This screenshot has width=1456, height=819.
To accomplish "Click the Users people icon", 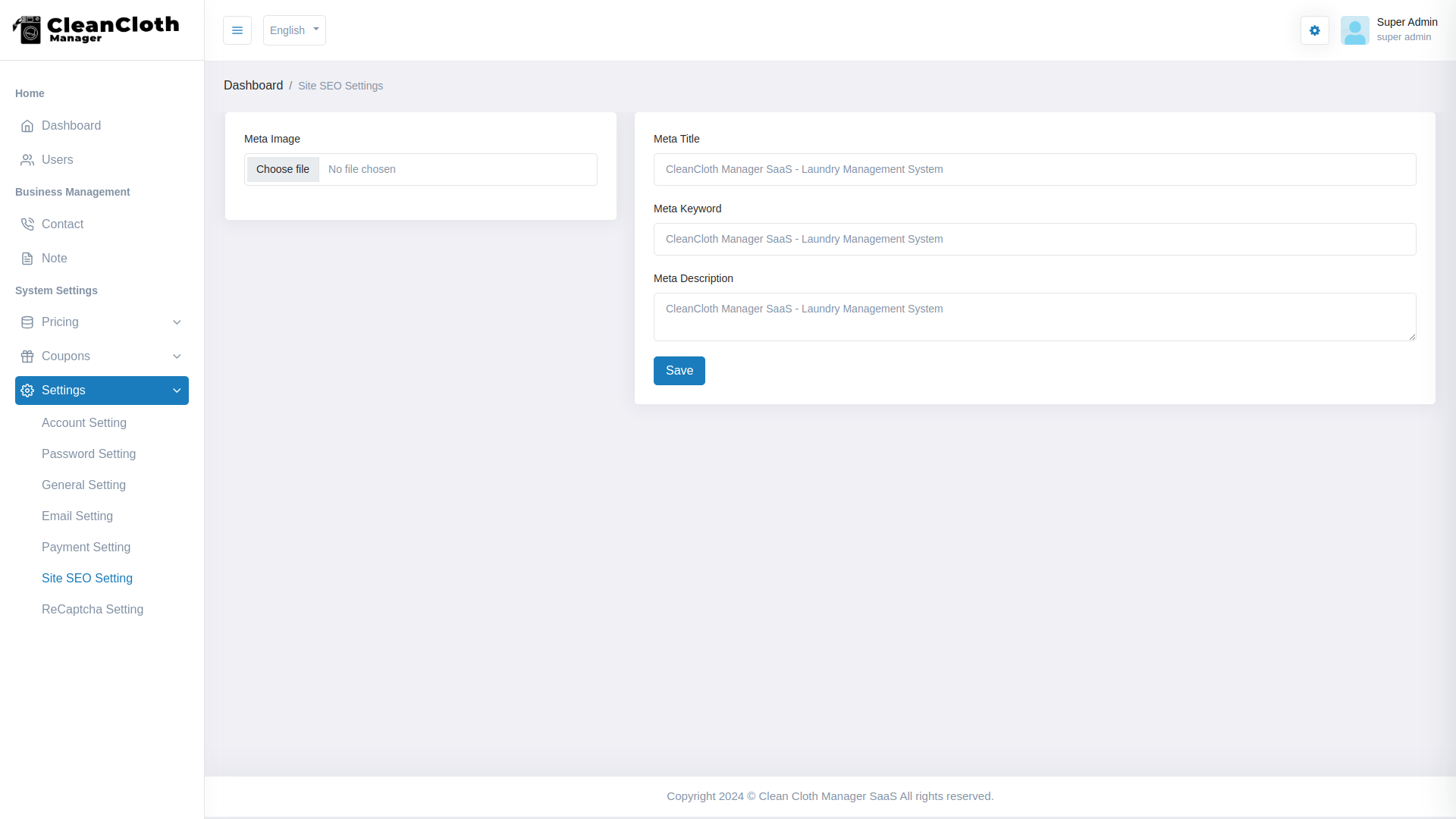I will pyautogui.click(x=27, y=160).
